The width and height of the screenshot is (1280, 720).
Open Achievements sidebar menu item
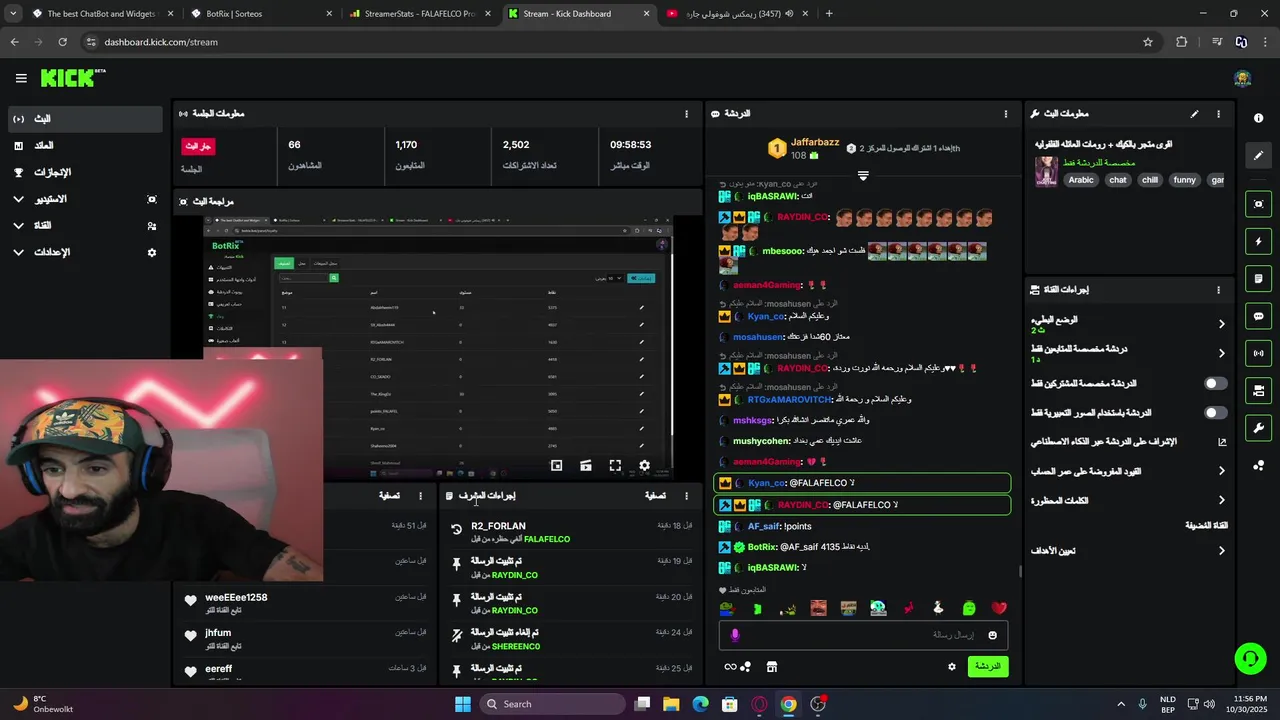point(85,172)
